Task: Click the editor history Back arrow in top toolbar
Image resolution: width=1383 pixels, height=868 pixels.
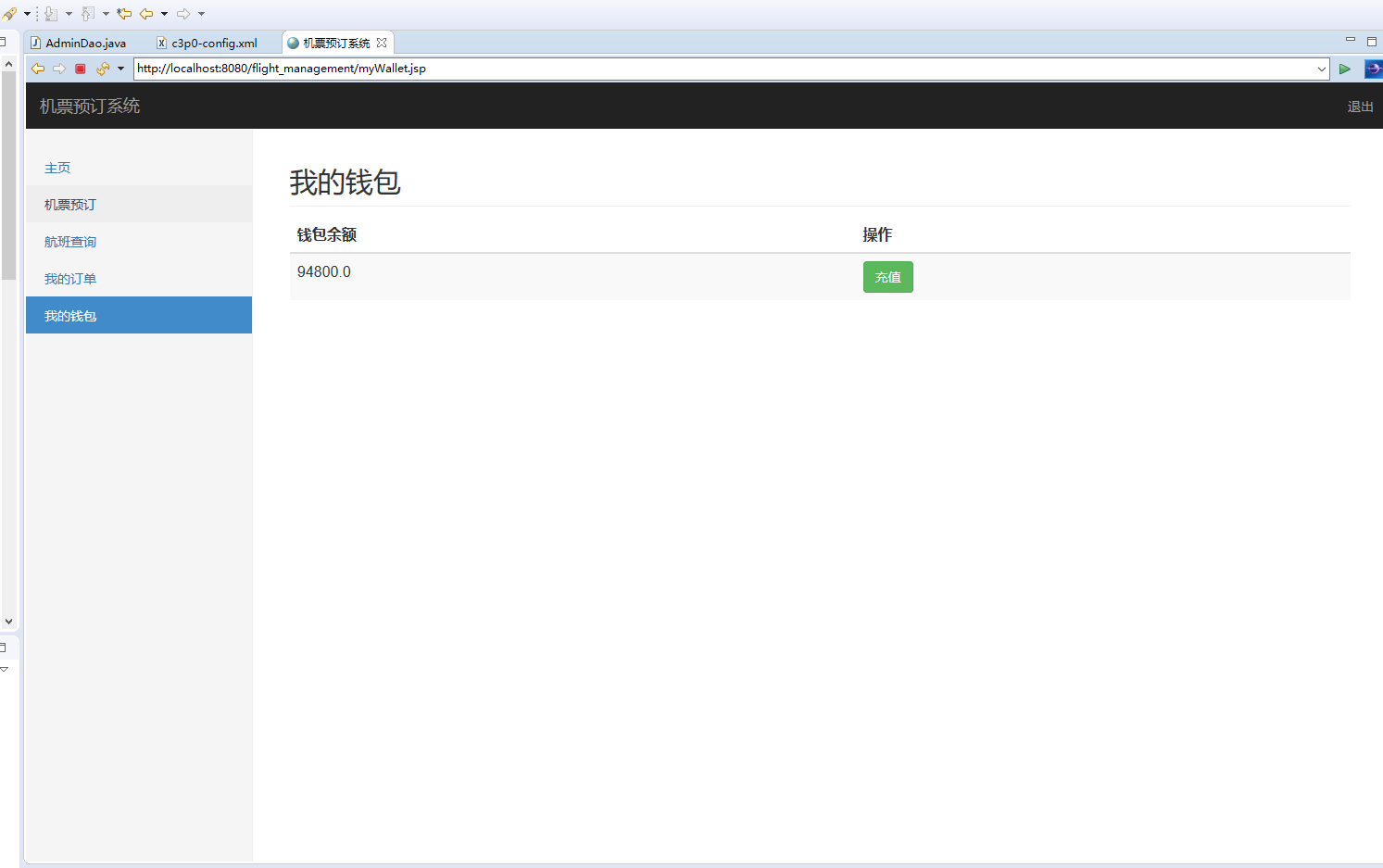Action: click(x=146, y=14)
